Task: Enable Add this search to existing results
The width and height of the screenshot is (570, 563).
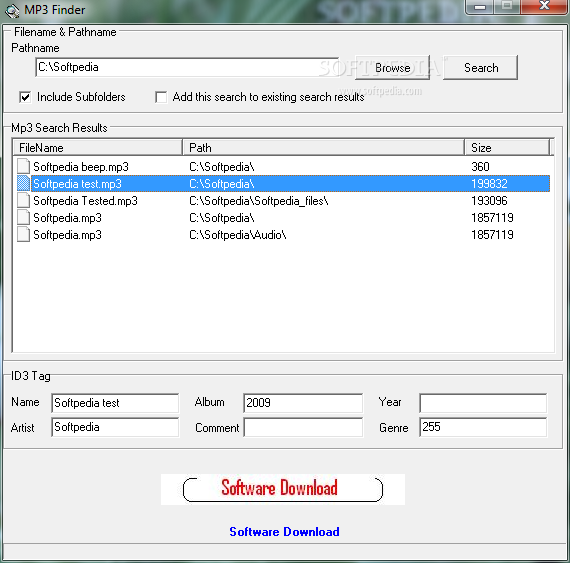Action: click(x=161, y=97)
